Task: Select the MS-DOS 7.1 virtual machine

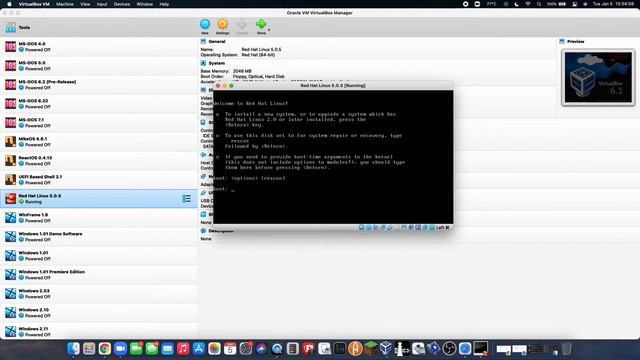Action: coord(99,122)
